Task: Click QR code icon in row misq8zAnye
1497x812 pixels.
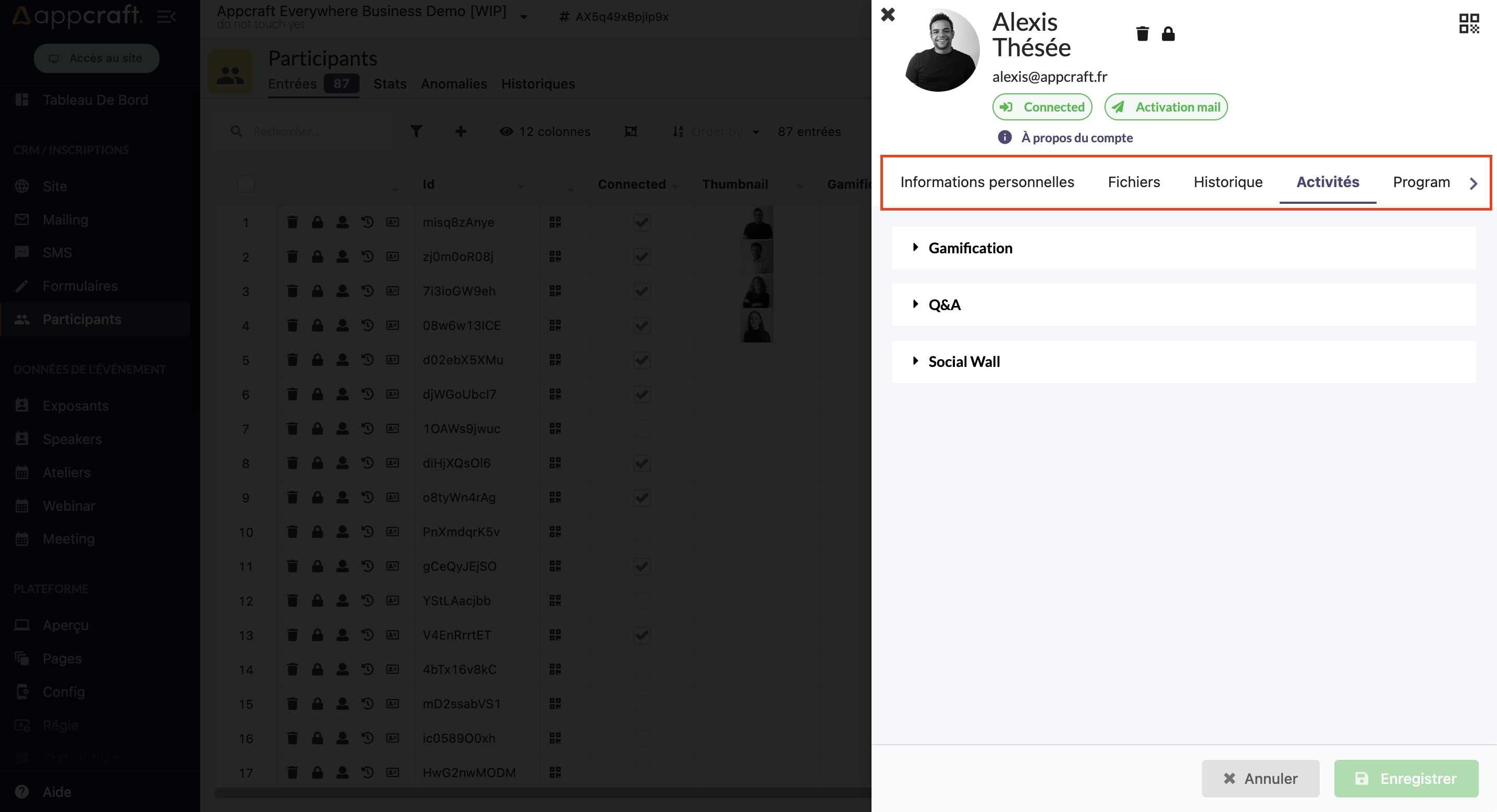Action: point(555,222)
